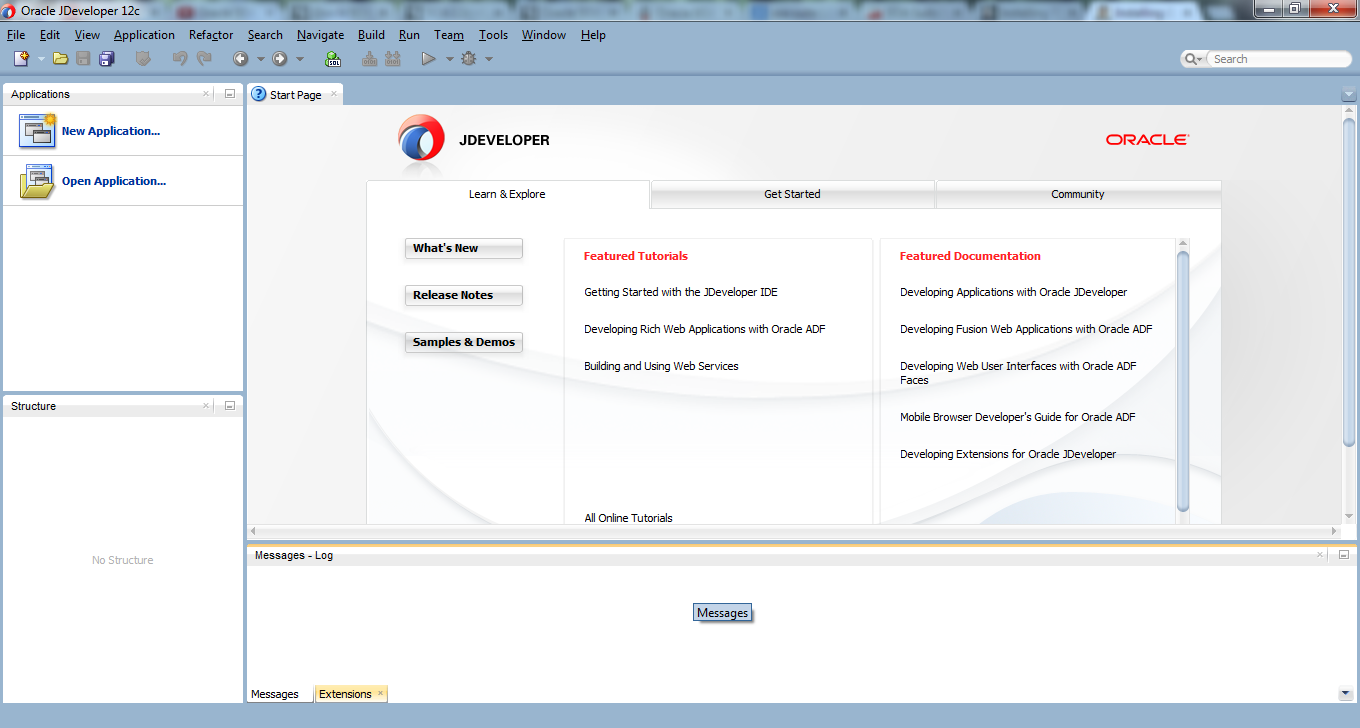The height and width of the screenshot is (728, 1360).
Task: Open Developing Rich Web Applications with Oracle ADF
Action: 705,329
